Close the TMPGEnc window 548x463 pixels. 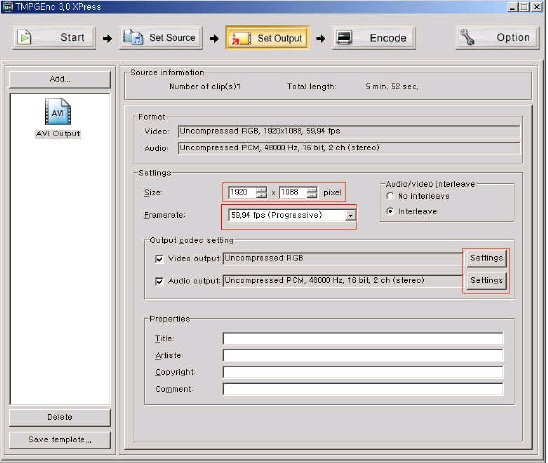(536, 7)
